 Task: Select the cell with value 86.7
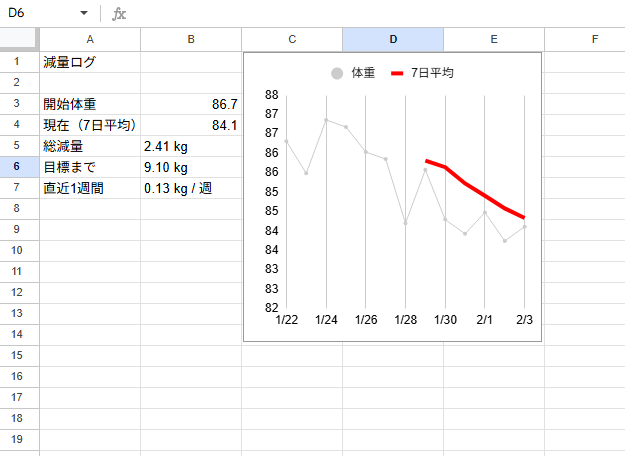(191, 104)
